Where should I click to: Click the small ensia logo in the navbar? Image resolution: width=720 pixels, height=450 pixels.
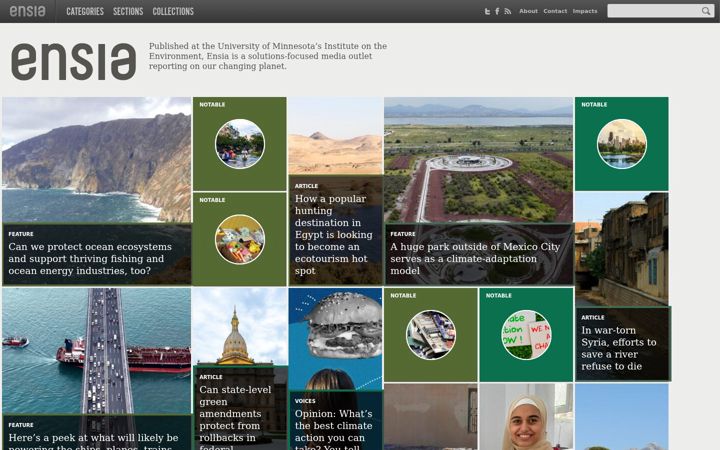28,11
